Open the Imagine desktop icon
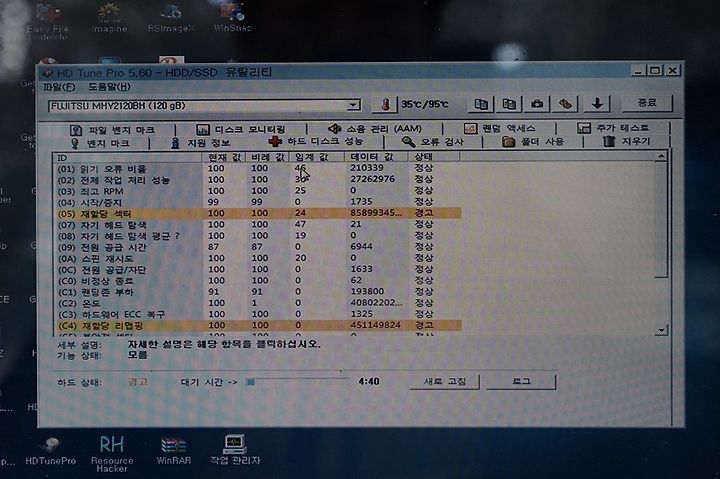720x479 pixels. pyautogui.click(x=109, y=19)
